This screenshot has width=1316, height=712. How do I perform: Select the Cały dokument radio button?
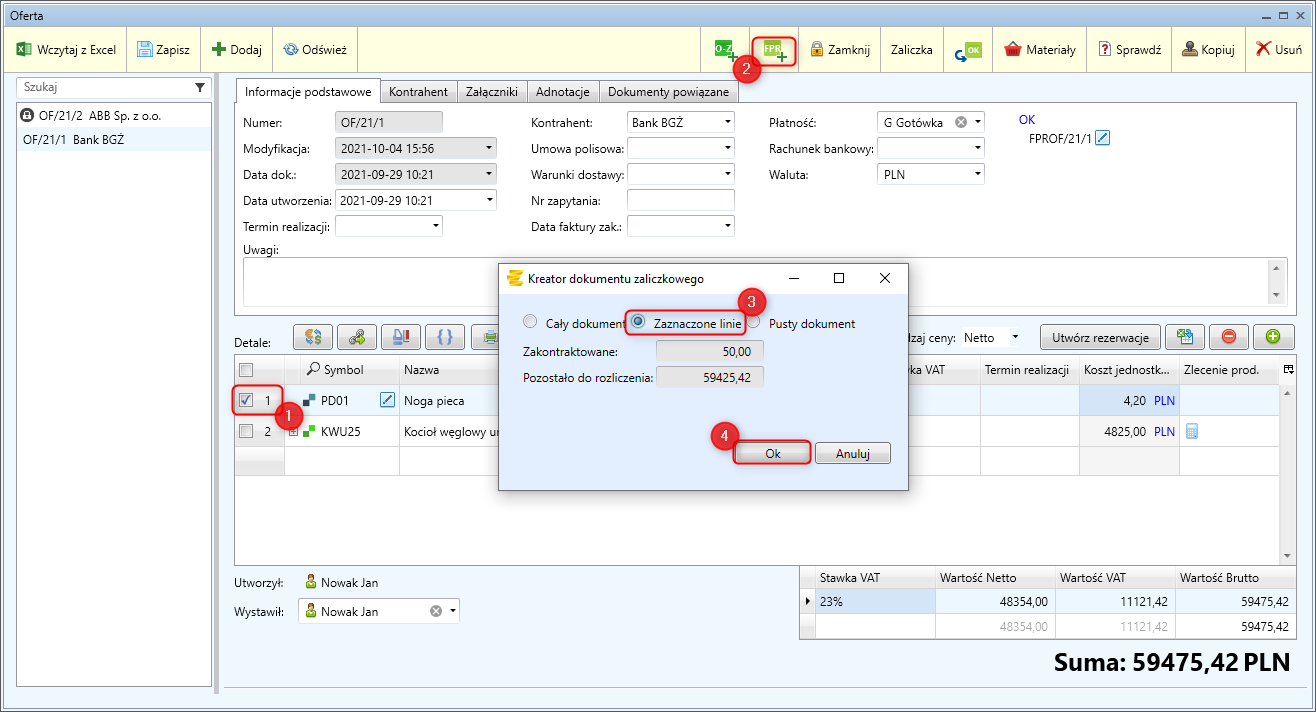click(530, 323)
